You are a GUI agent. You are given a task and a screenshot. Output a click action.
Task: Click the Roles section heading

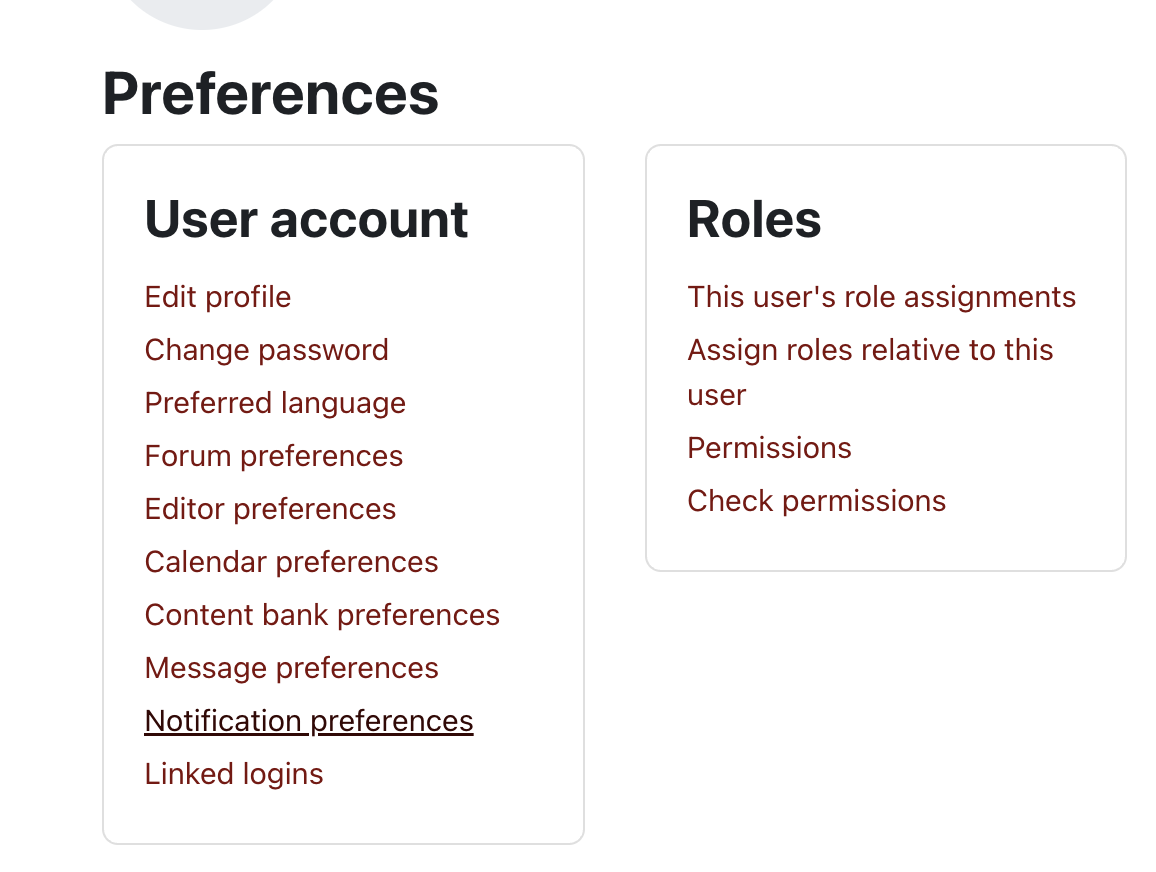(754, 219)
